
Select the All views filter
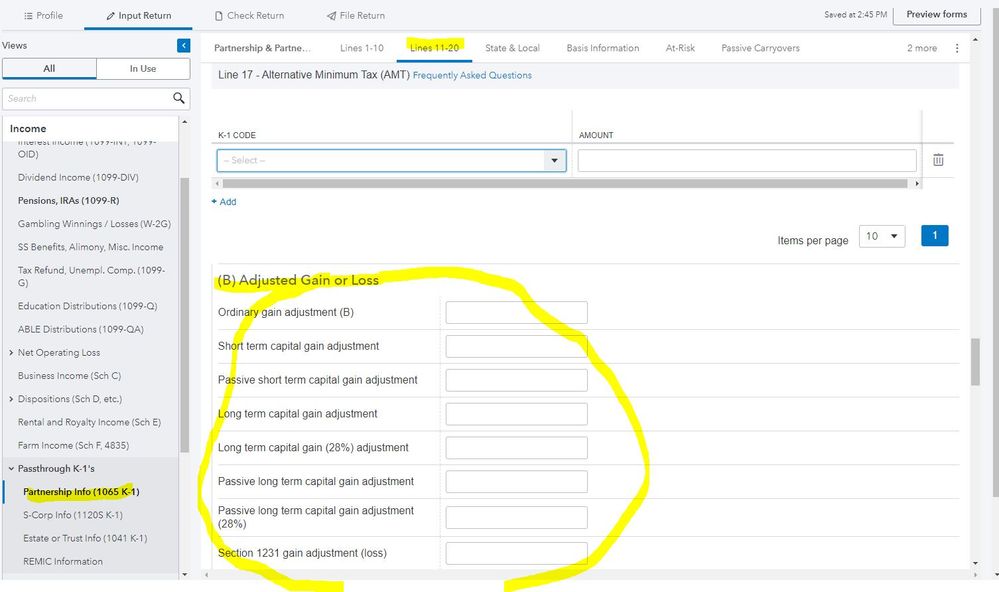[x=49, y=69]
